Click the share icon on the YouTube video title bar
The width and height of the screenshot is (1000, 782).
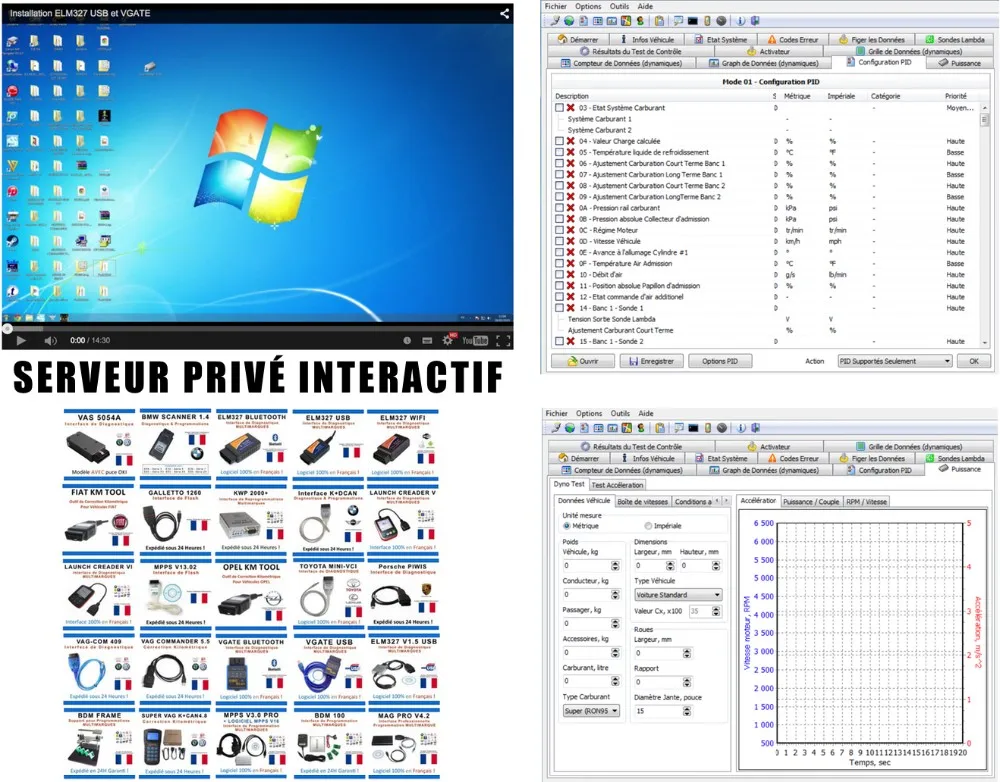[504, 13]
